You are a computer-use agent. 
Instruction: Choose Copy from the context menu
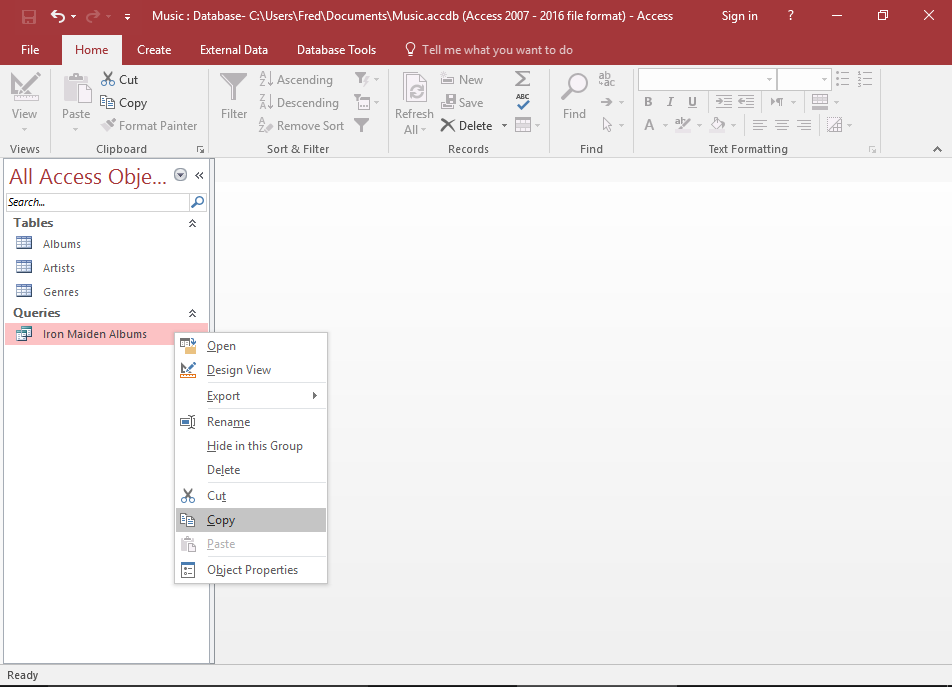221,520
